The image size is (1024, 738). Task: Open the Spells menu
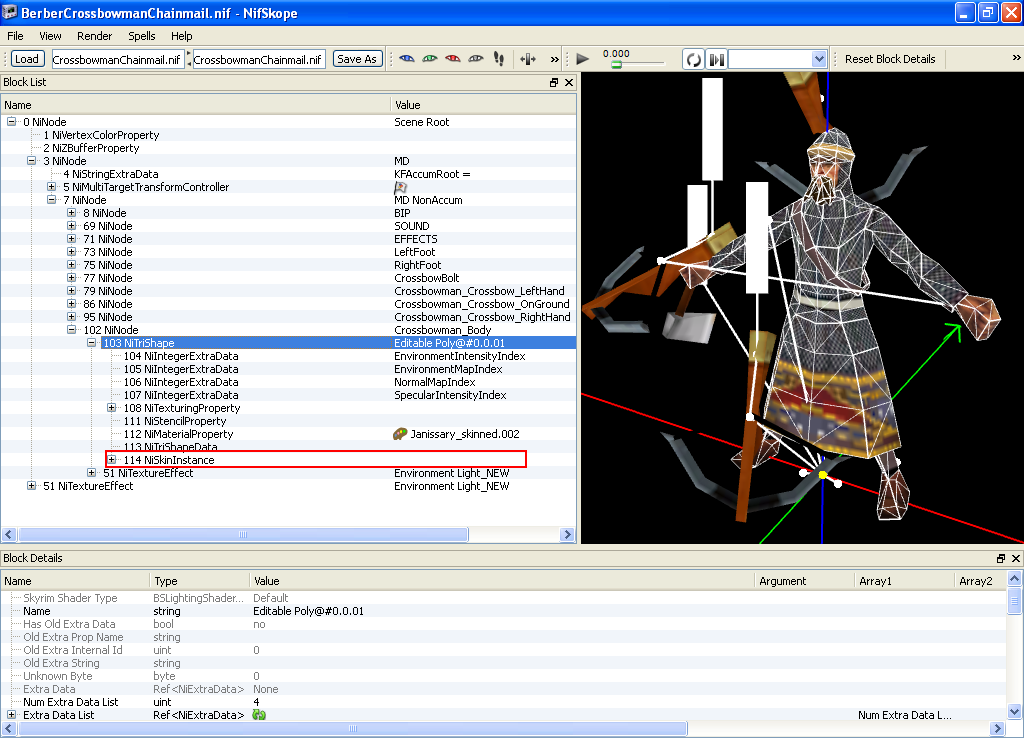pos(142,36)
